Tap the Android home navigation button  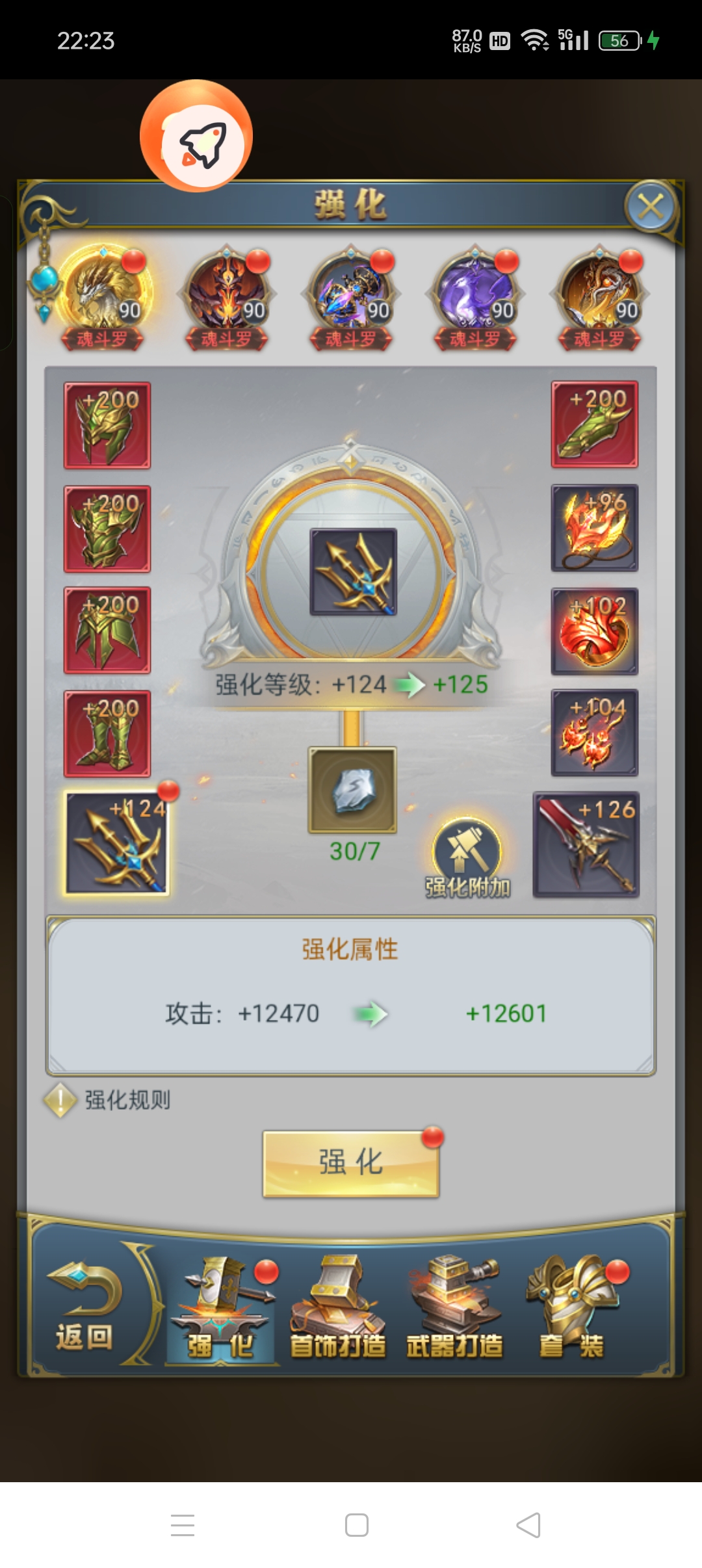click(356, 1525)
